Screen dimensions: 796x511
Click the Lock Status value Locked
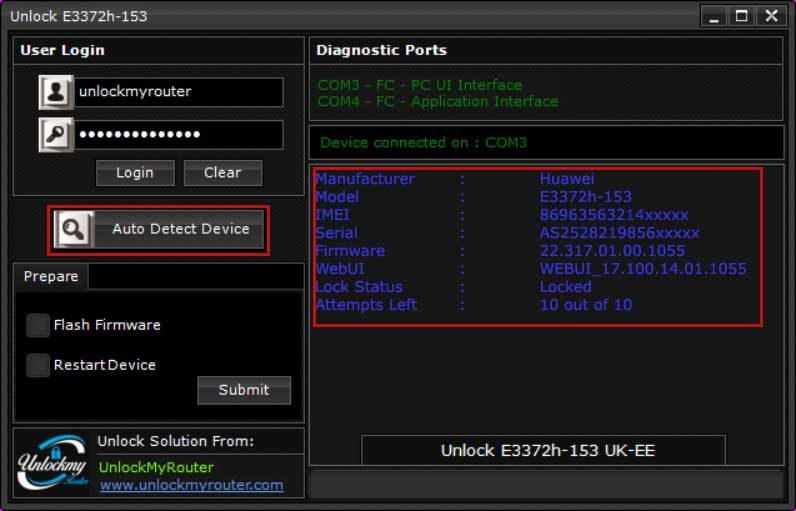(x=566, y=287)
